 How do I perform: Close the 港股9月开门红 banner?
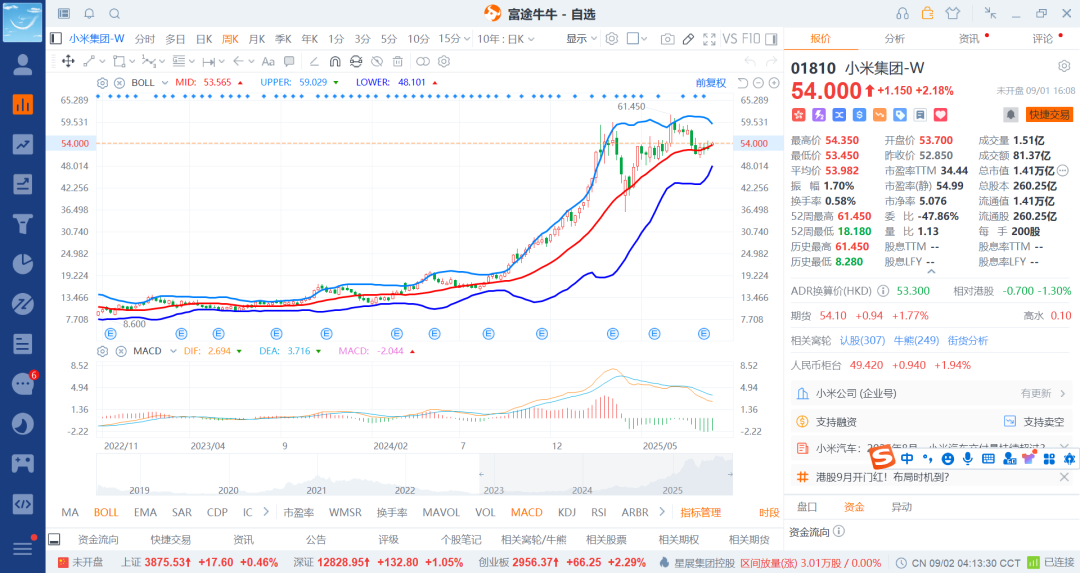pos(1064,477)
